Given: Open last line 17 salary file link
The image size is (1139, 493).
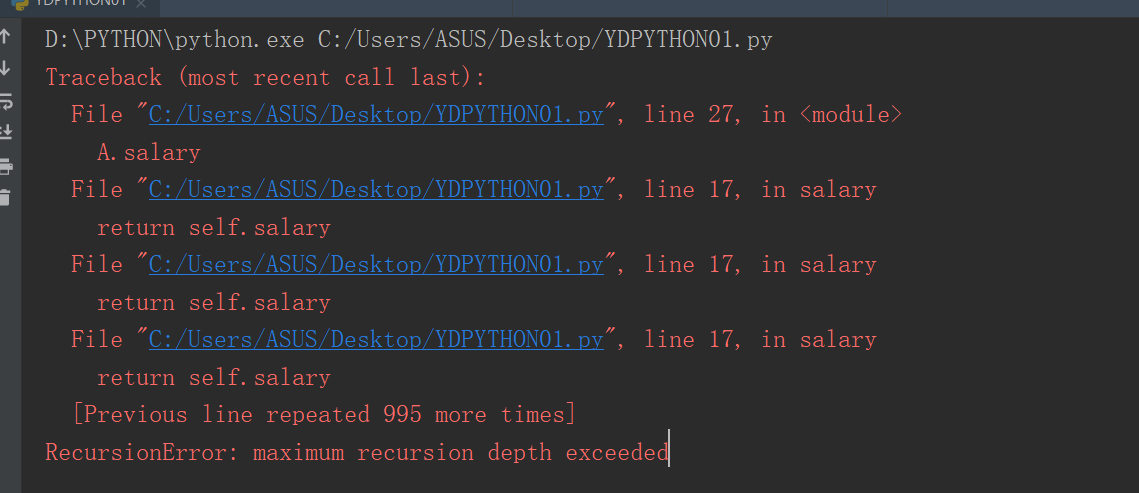Looking at the screenshot, I should (x=376, y=339).
